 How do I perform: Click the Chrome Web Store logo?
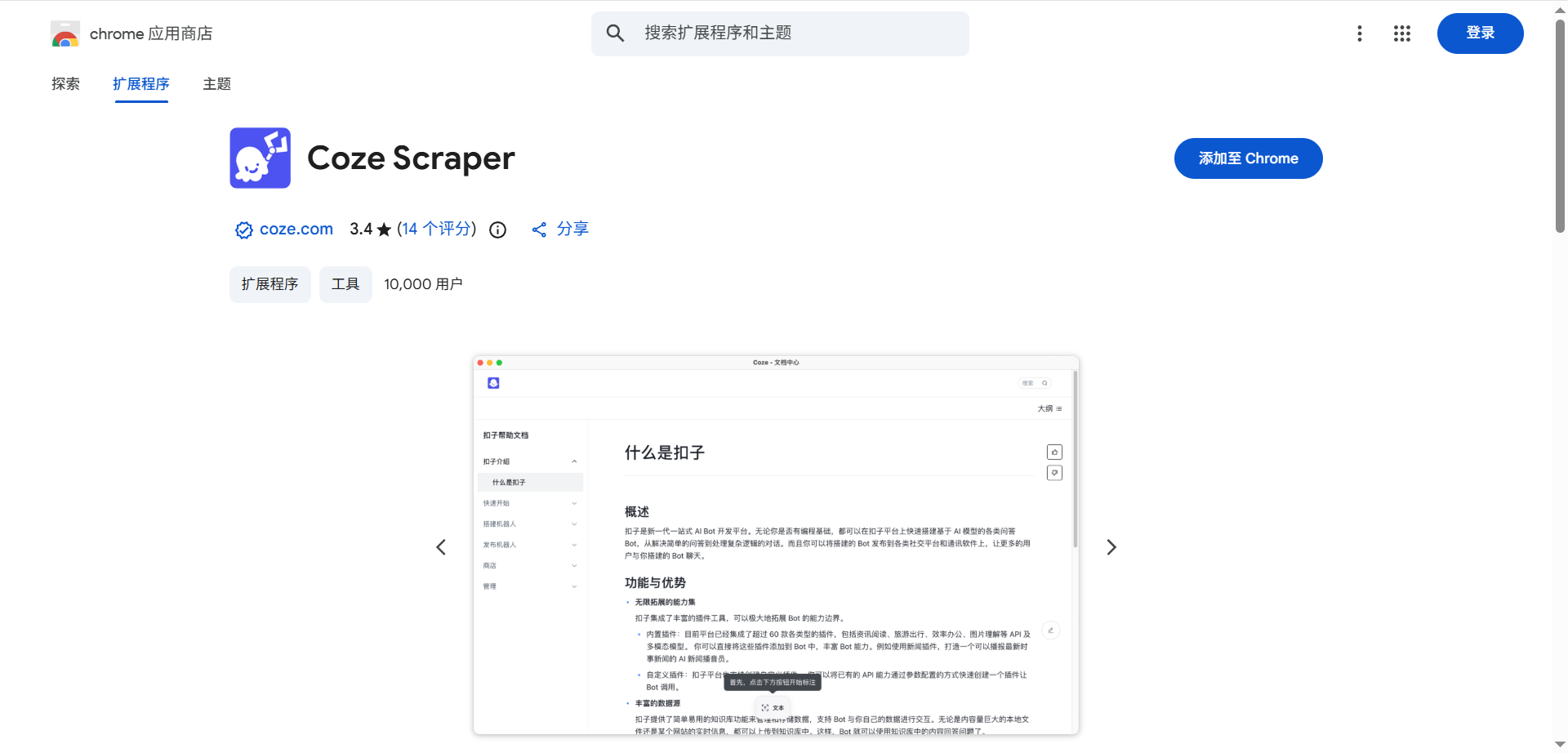[x=65, y=33]
